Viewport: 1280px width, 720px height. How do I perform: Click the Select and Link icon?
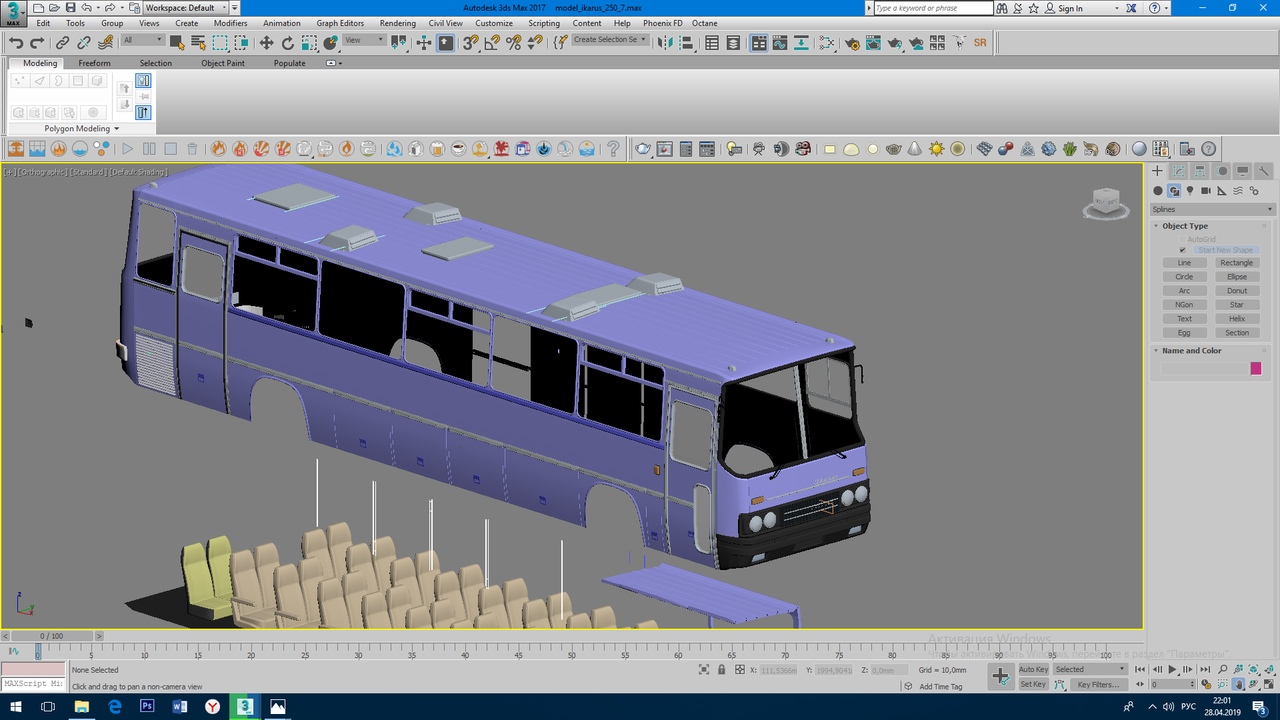point(62,43)
